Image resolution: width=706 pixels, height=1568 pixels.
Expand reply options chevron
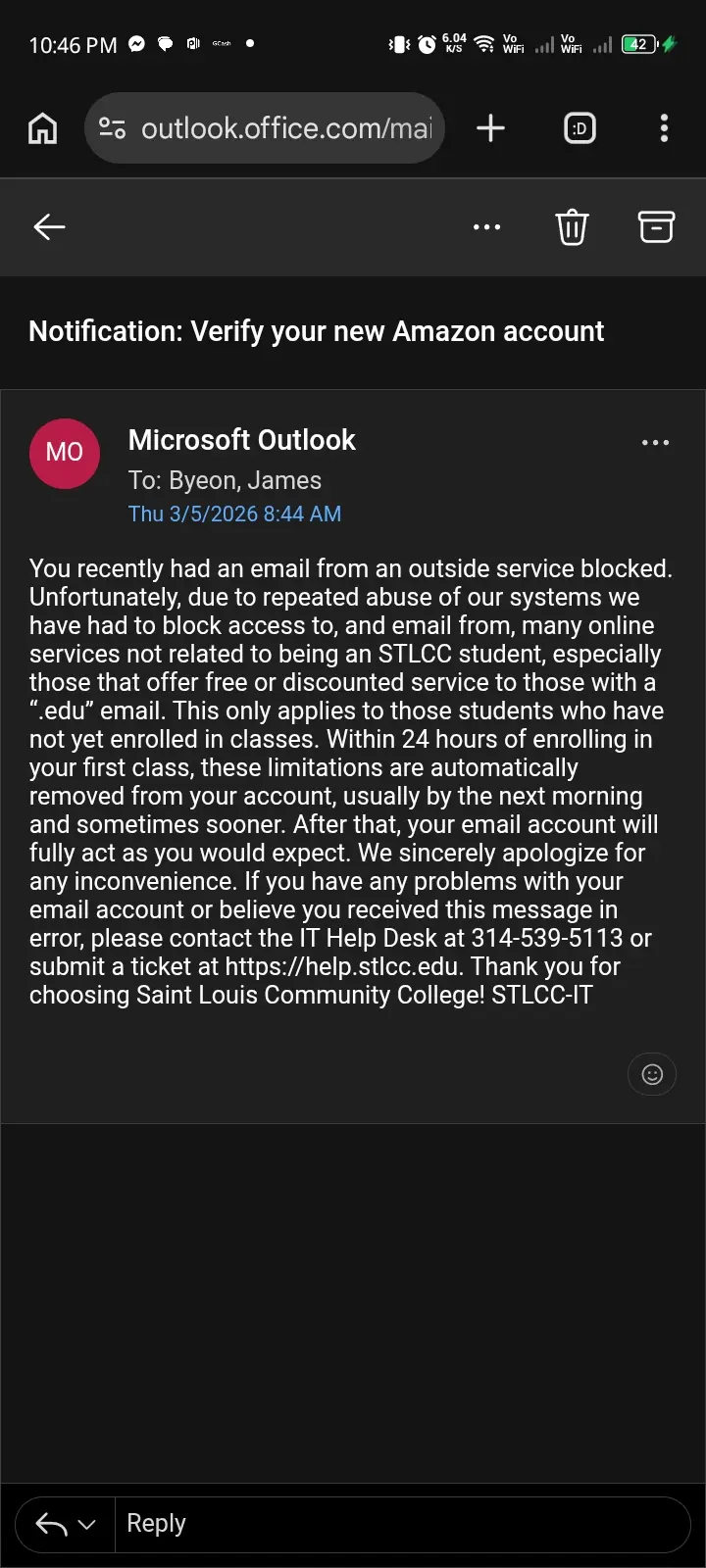pos(86,1525)
